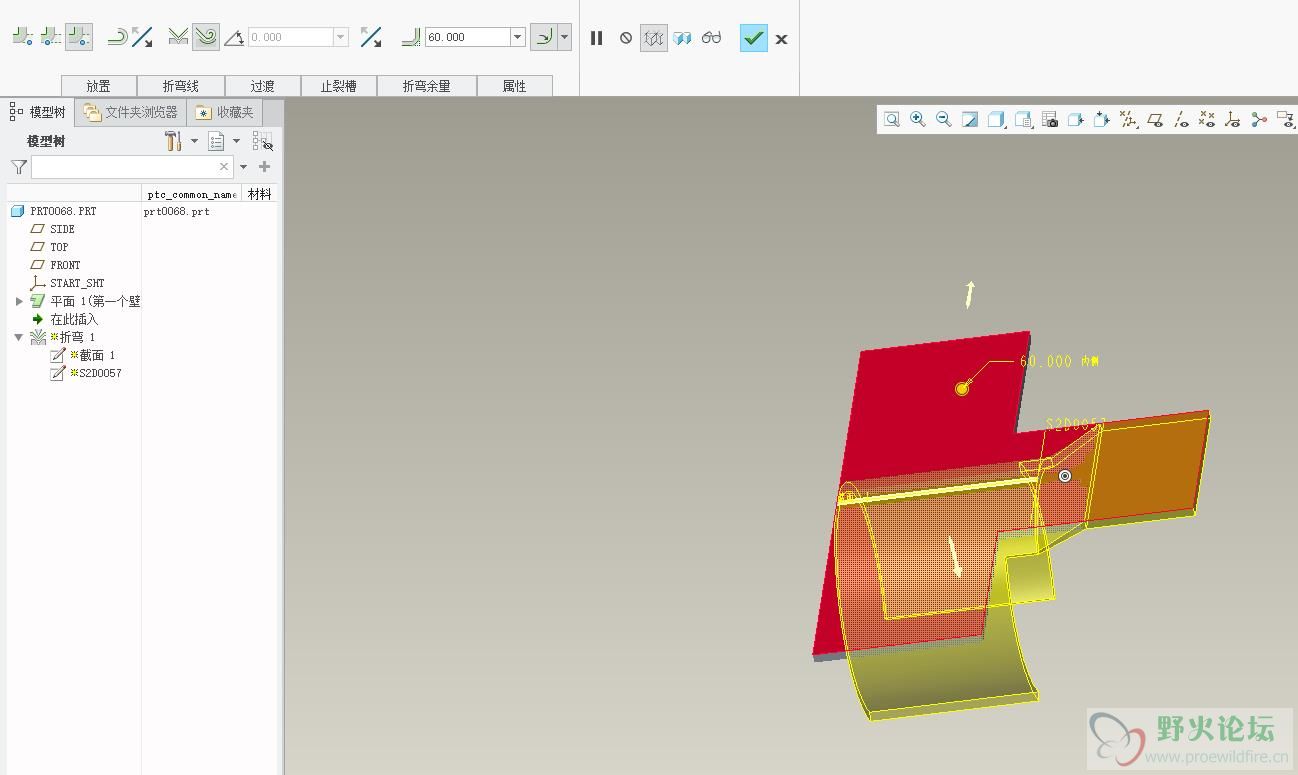Select the 在此插入 insert here marker

74,319
